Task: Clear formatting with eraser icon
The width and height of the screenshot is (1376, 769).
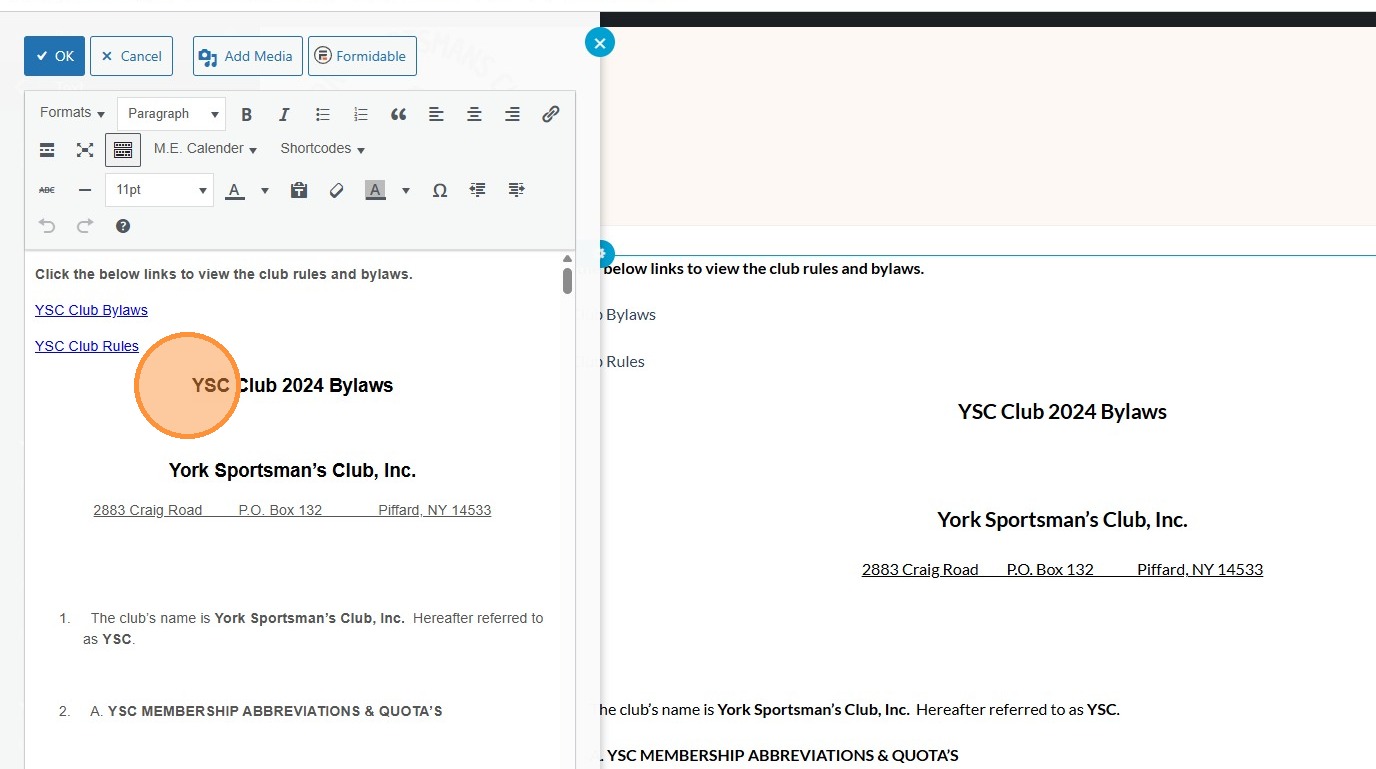Action: pos(336,190)
